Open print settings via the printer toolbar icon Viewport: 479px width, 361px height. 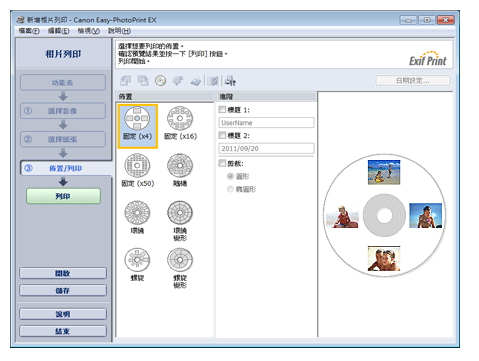coord(230,81)
